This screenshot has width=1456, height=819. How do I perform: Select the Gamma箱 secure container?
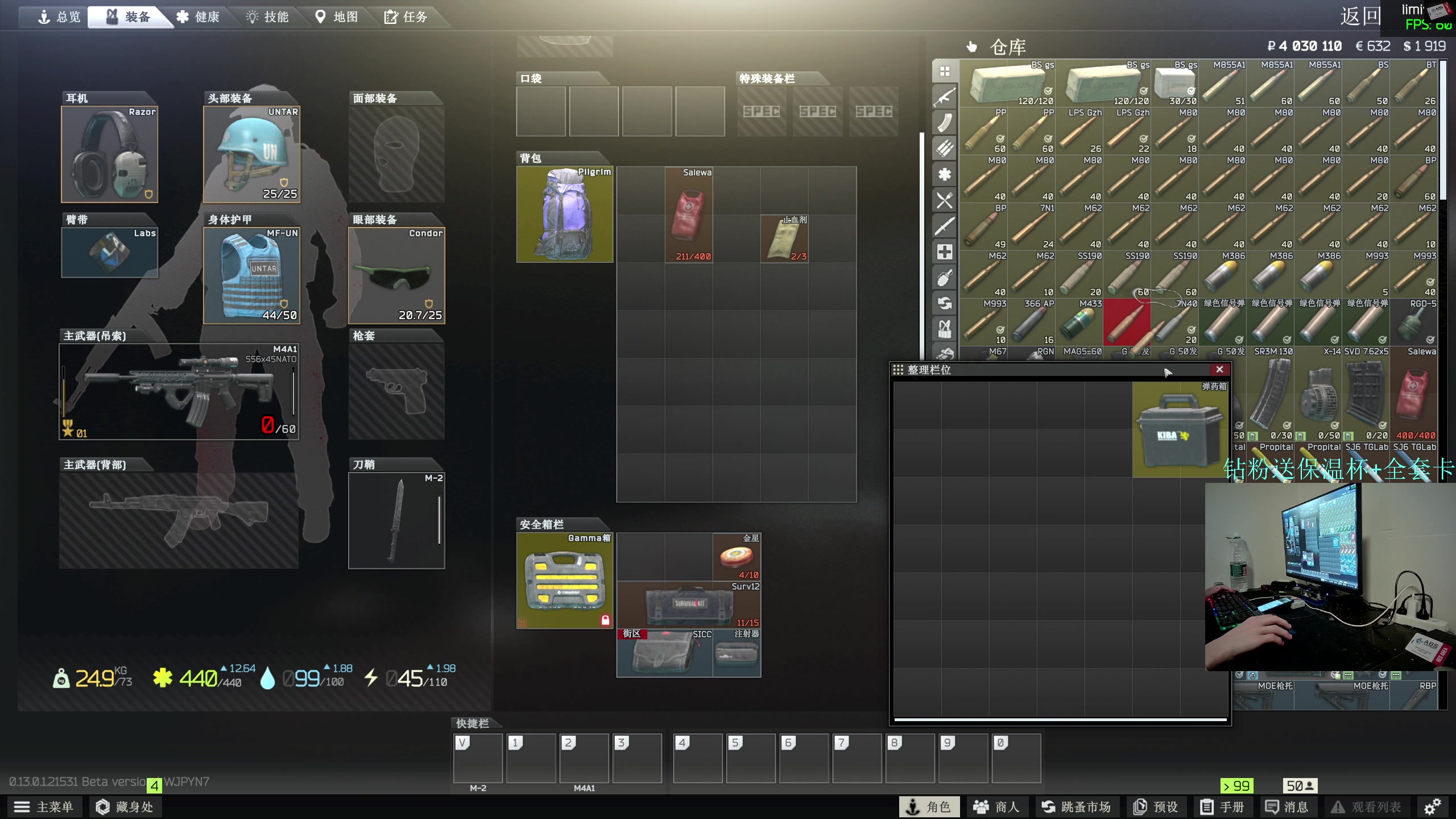point(565,581)
